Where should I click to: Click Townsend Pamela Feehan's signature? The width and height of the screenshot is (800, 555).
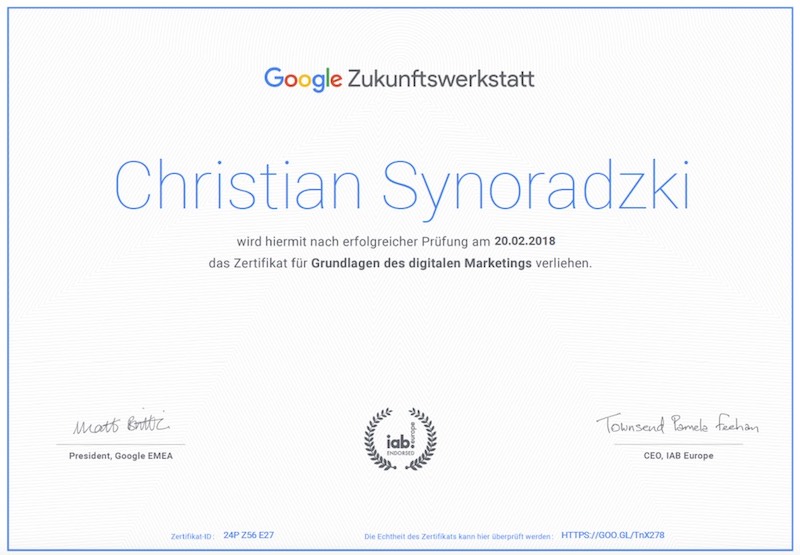click(x=677, y=425)
